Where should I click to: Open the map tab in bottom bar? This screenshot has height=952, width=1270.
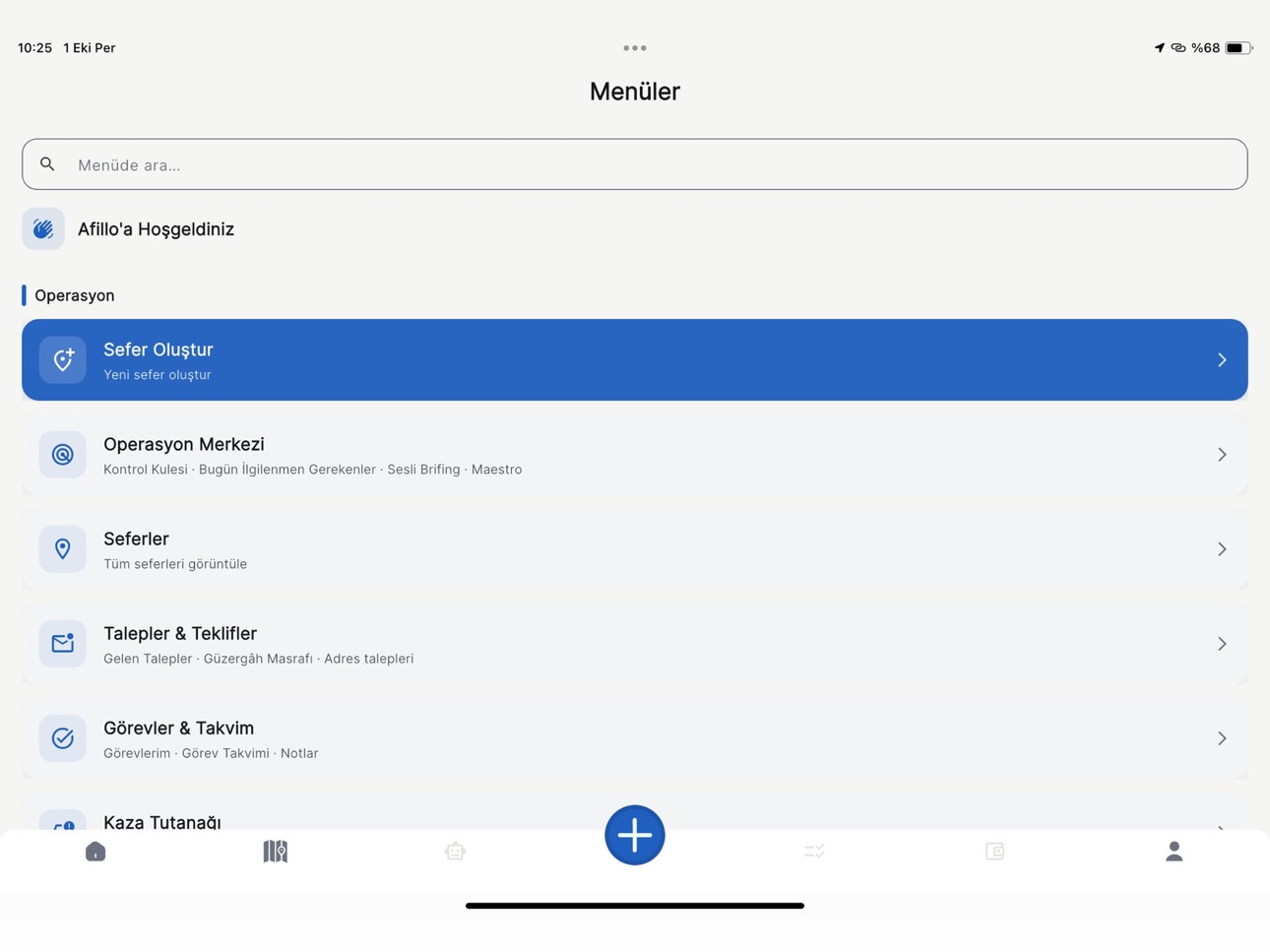[276, 851]
